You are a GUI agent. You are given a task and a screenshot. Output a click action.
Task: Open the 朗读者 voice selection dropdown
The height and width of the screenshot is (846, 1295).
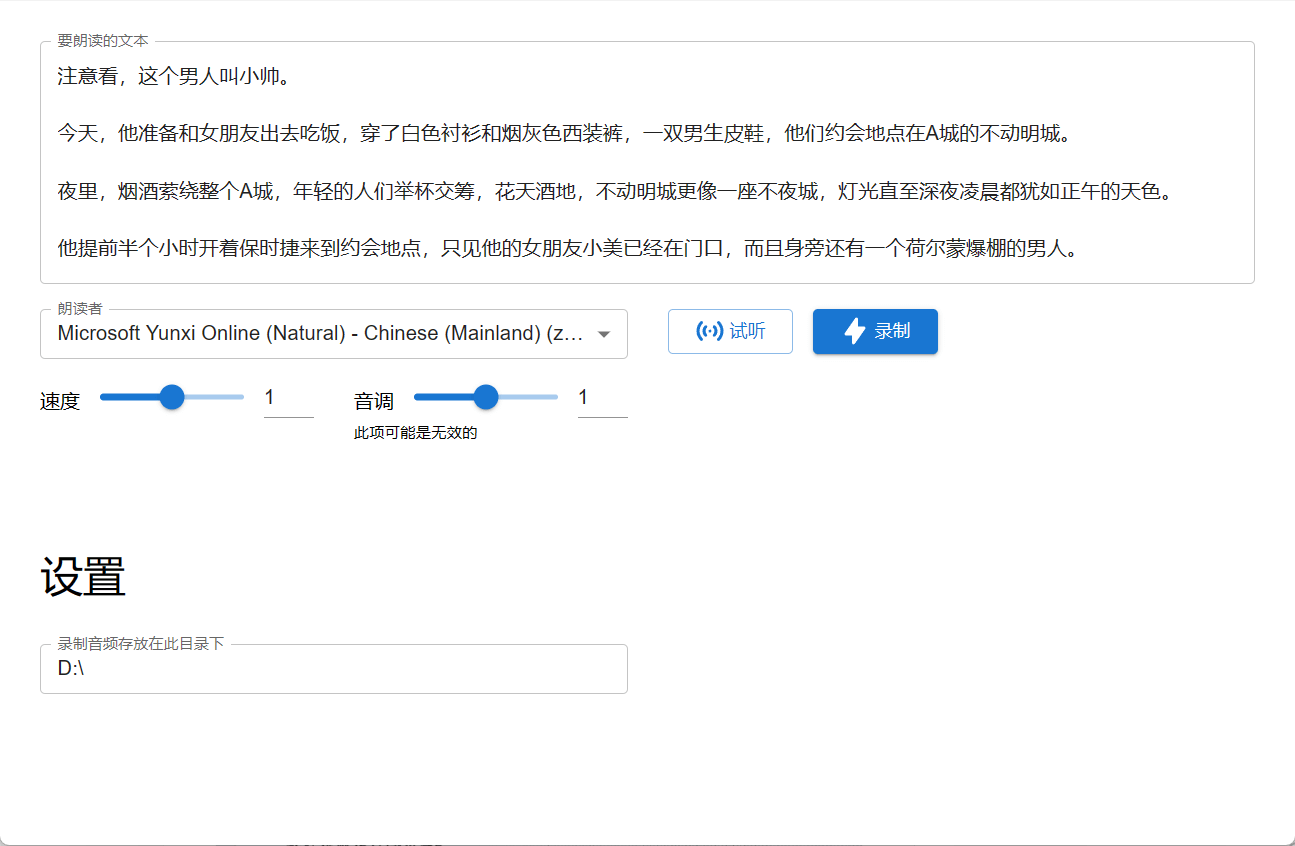tap(334, 334)
